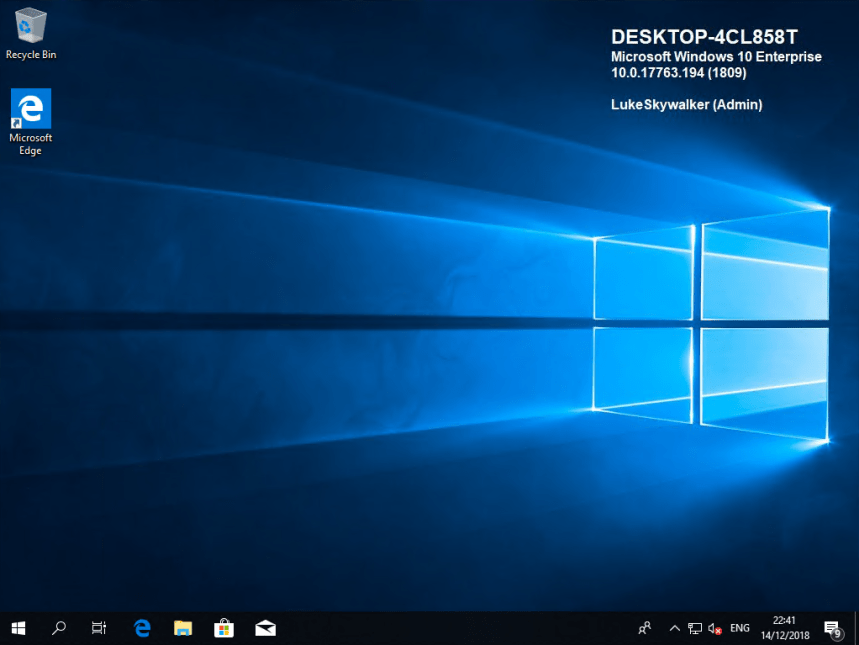Launch Edge from the taskbar
859x645 pixels.
pos(142,628)
